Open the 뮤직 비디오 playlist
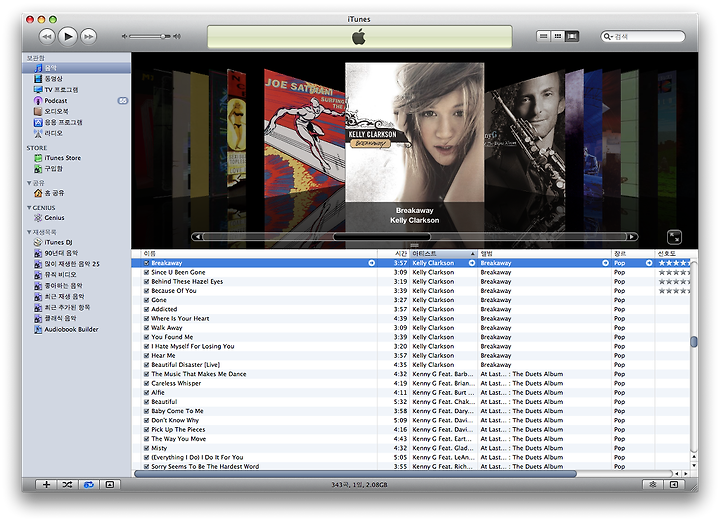 tap(76, 275)
